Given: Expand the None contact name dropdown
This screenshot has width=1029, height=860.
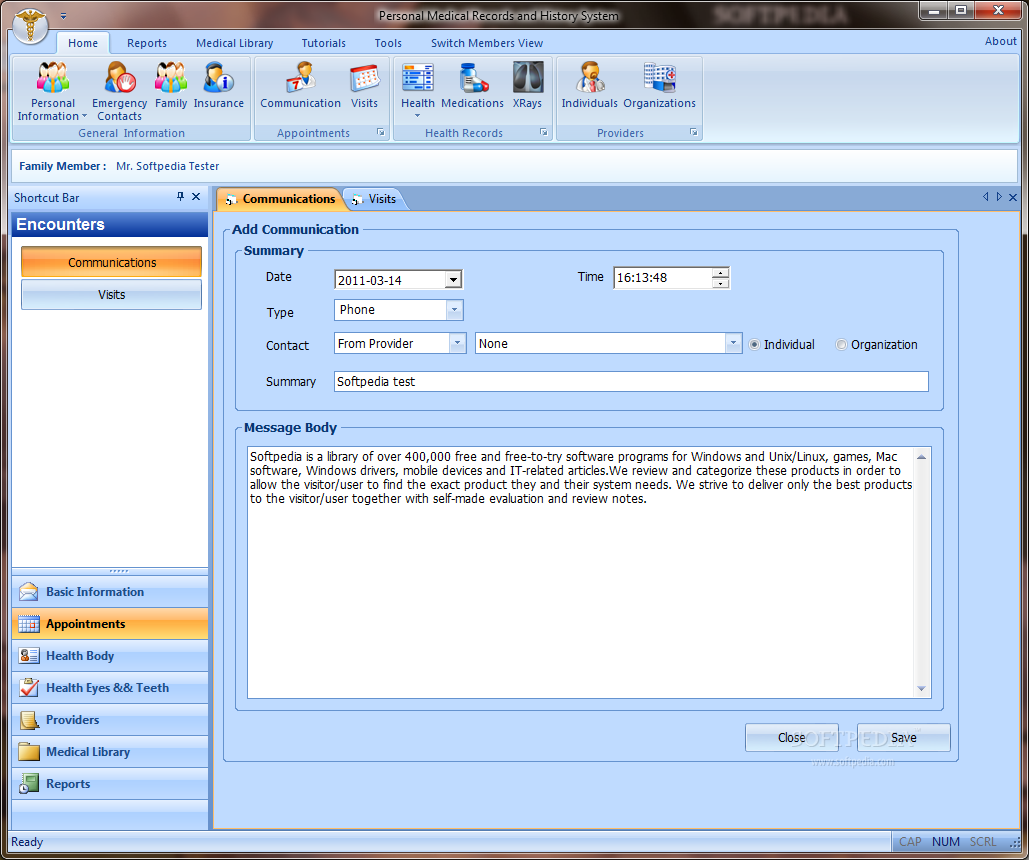Looking at the screenshot, I should [733, 343].
